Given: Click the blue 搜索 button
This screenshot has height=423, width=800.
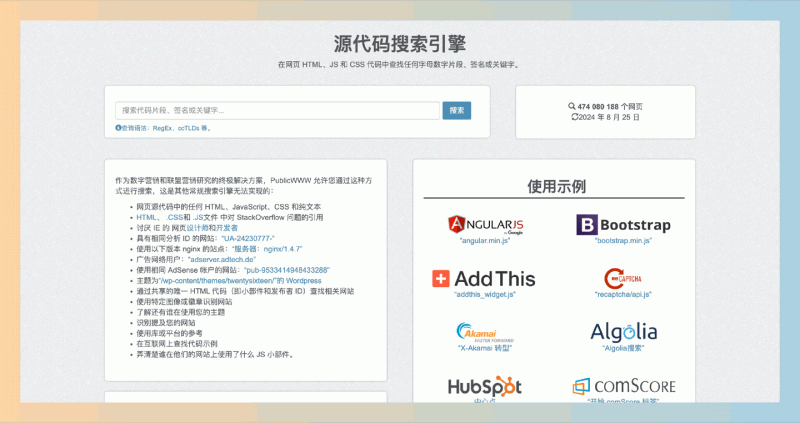Looking at the screenshot, I should 457,110.
